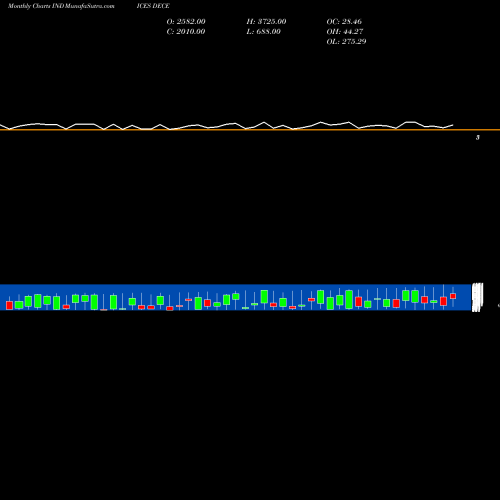Click the low price value L: 688.00
Image resolution: width=500 pixels, height=500 pixels.
(263, 32)
